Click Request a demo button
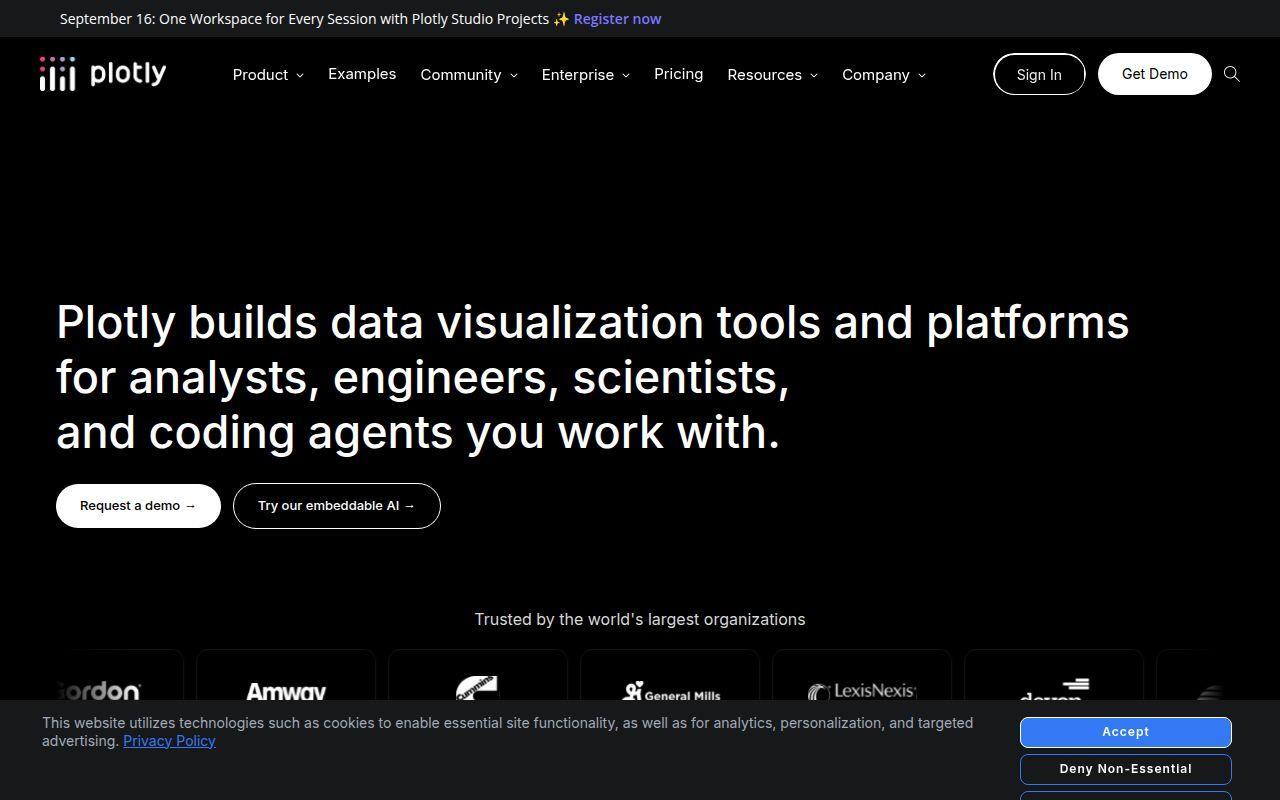This screenshot has width=1280, height=800. pos(138,506)
